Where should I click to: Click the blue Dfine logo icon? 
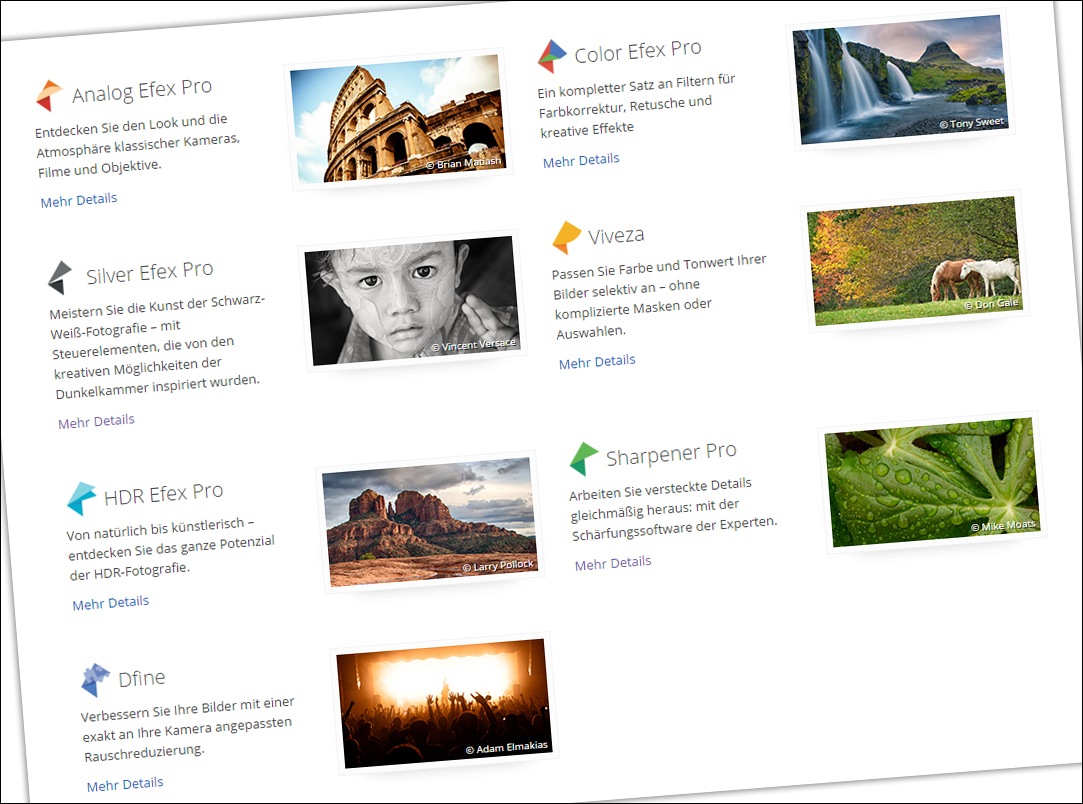[95, 680]
